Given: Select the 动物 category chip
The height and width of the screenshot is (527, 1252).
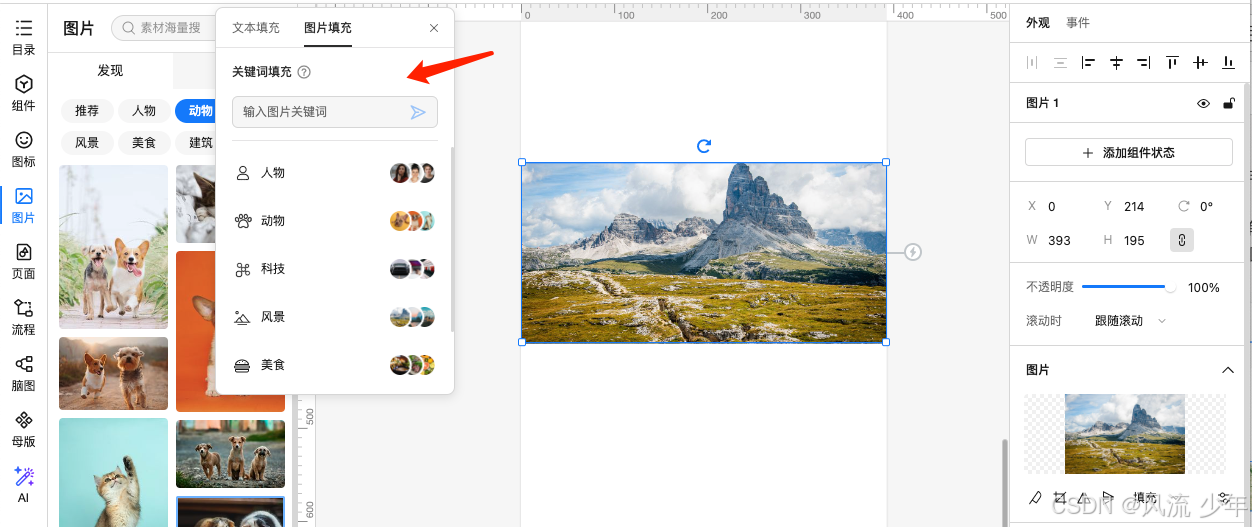Looking at the screenshot, I should [196, 111].
